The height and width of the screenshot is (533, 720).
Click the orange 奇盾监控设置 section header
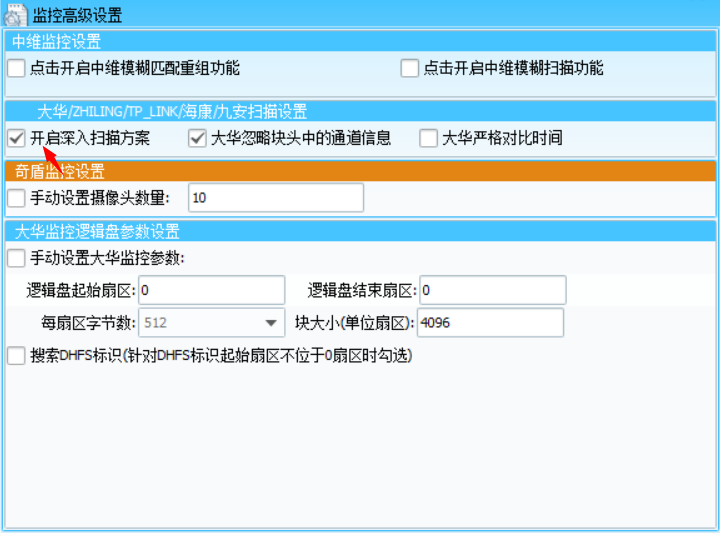tap(360, 171)
